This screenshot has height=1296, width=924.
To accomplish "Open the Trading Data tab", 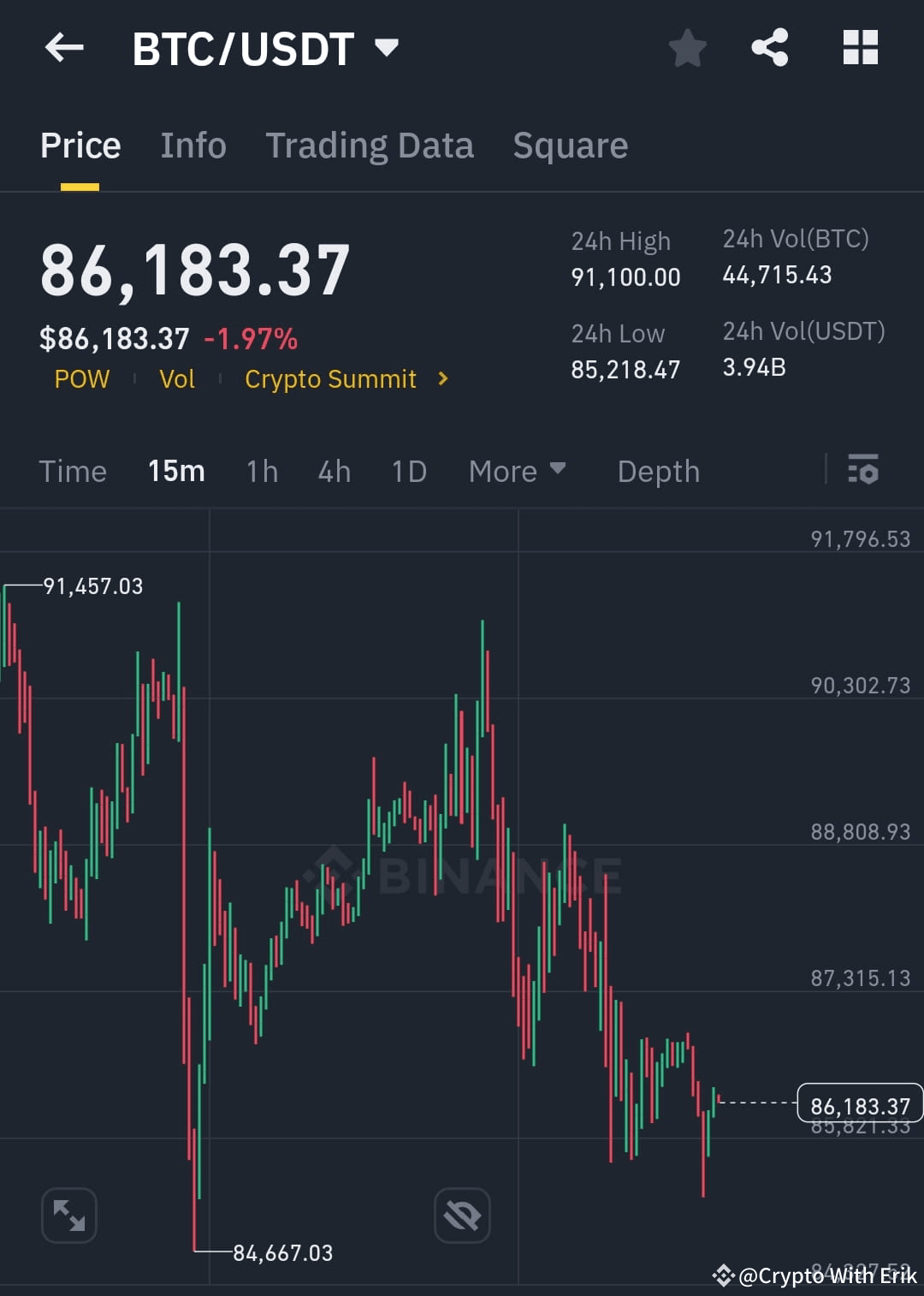I will tap(370, 145).
